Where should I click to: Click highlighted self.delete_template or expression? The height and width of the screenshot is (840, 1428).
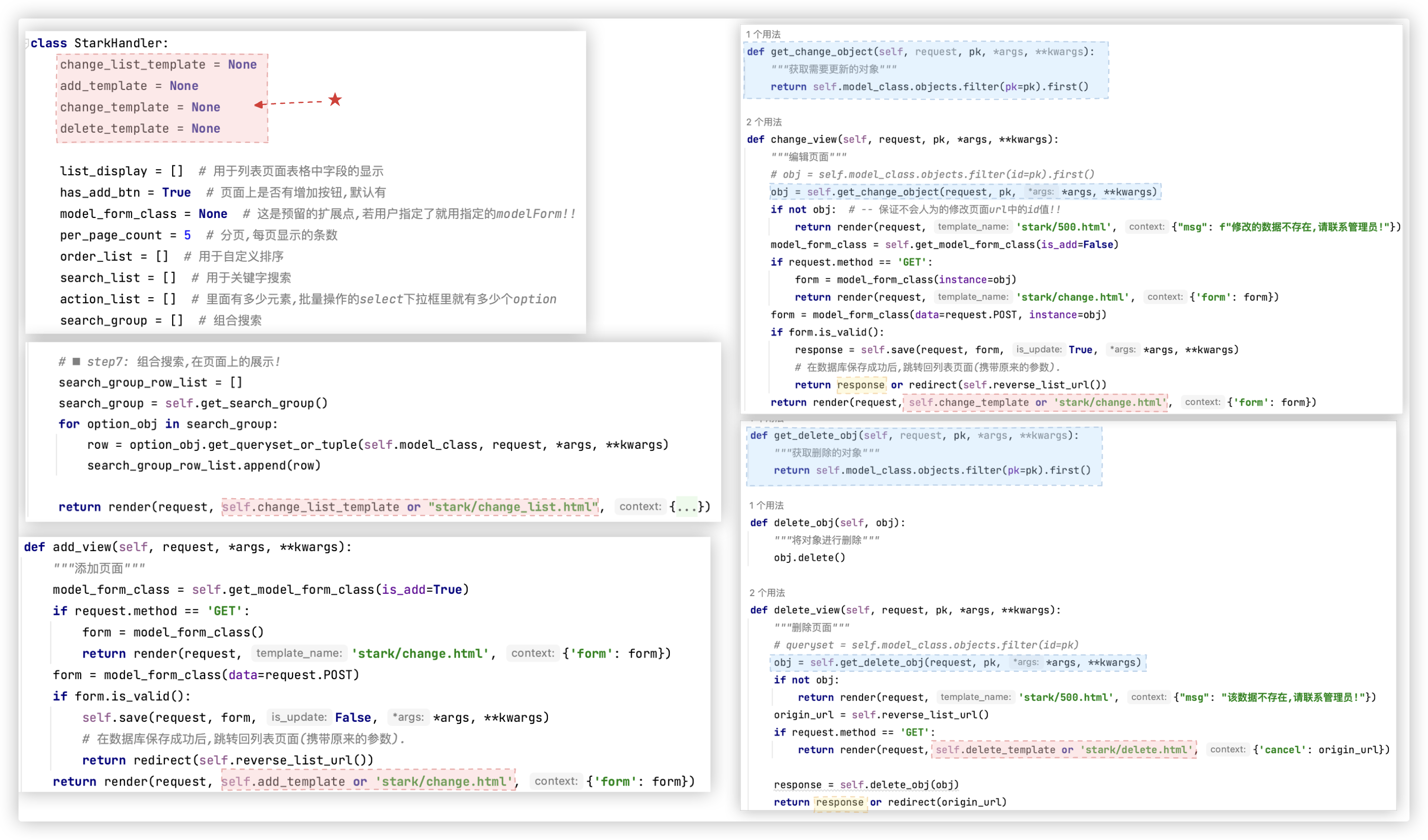point(1063,750)
